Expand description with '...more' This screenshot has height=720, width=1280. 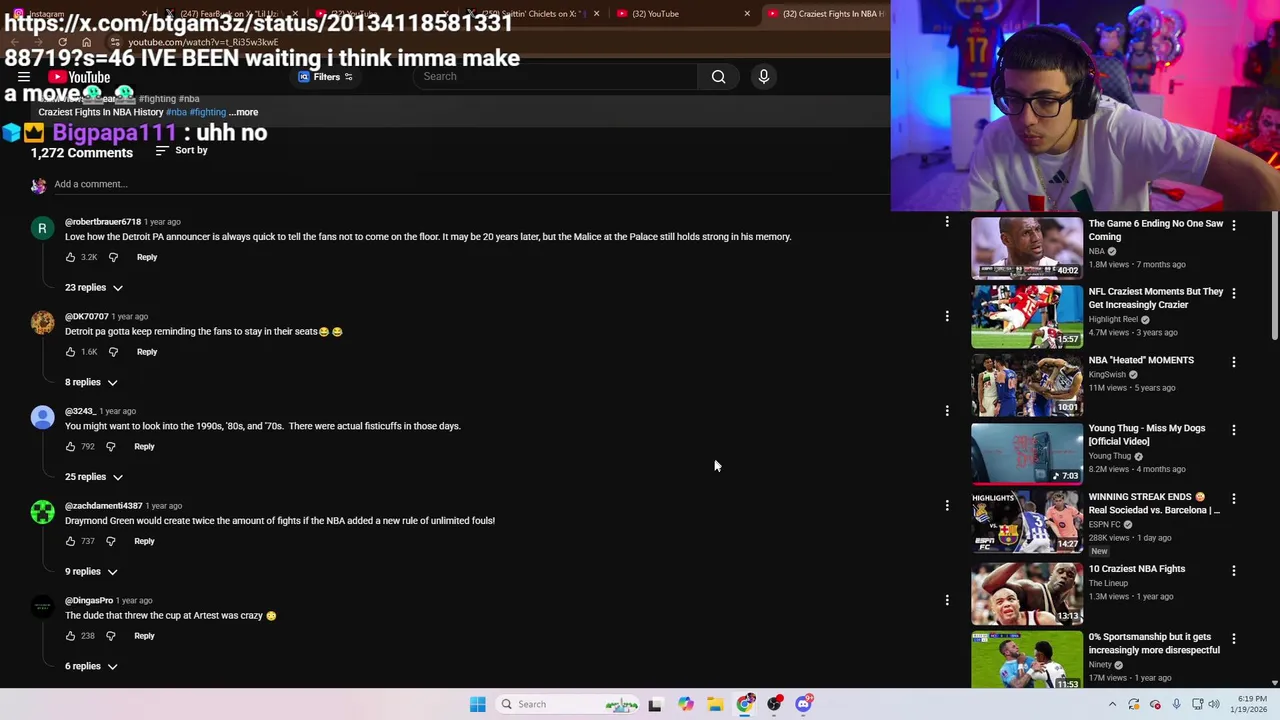tap(243, 112)
